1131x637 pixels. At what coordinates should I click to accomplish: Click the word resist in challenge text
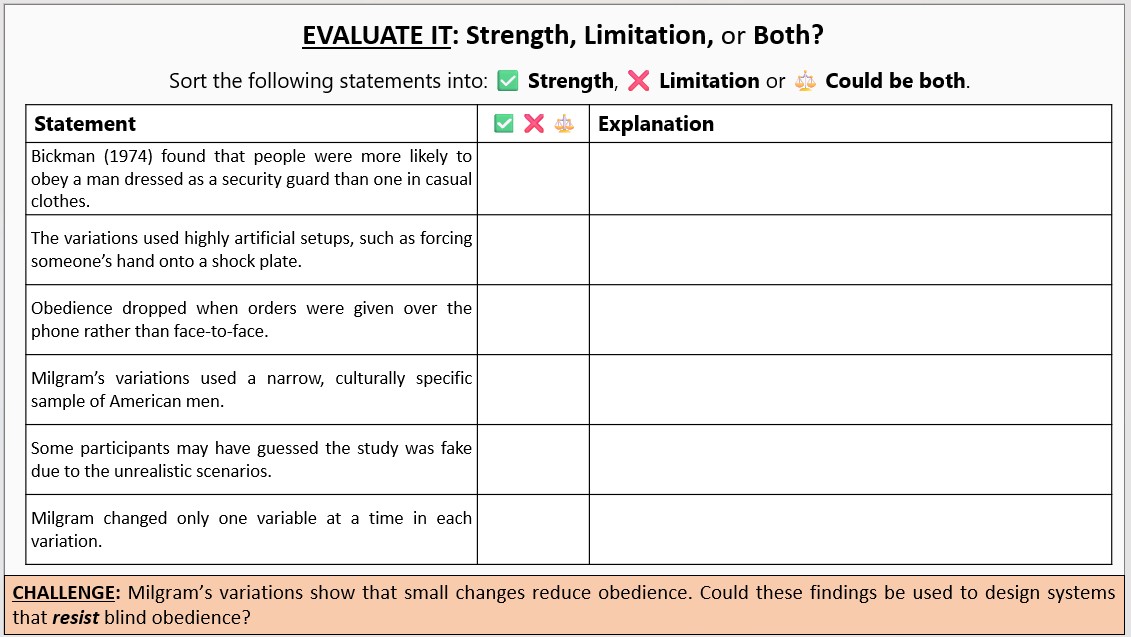click(x=75, y=618)
